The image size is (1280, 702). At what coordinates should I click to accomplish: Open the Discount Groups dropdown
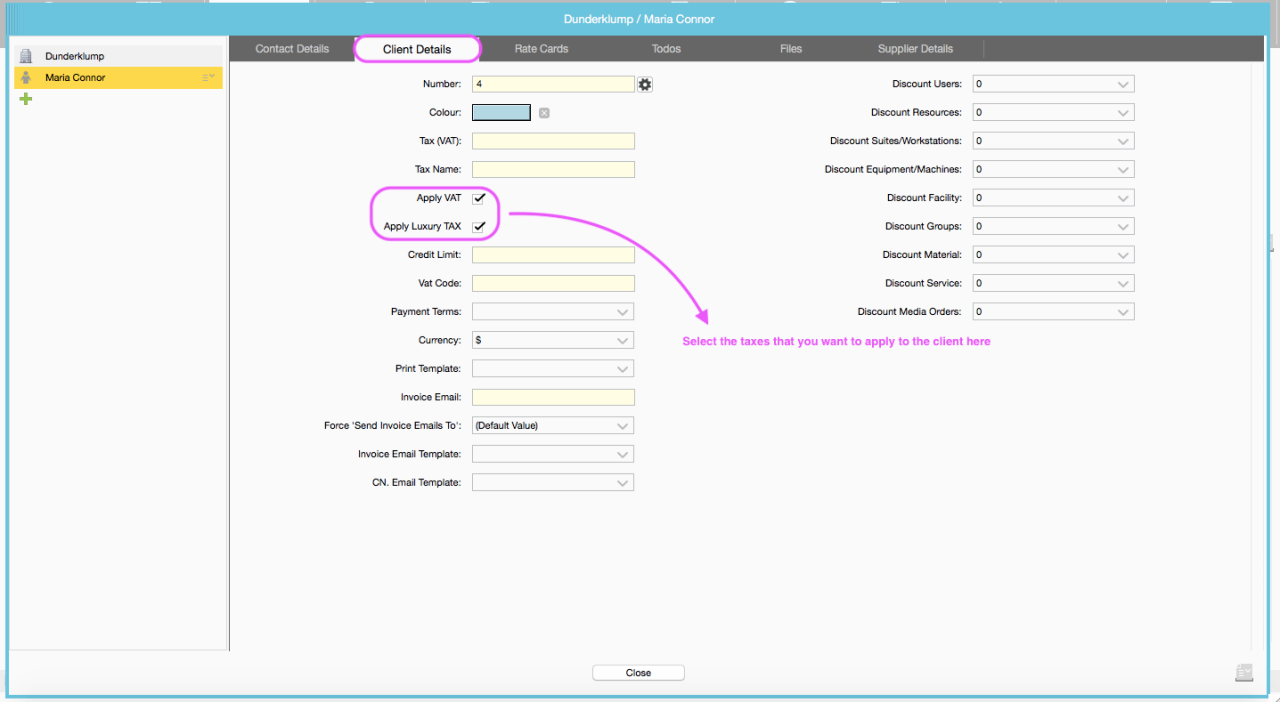pyautogui.click(x=1054, y=227)
